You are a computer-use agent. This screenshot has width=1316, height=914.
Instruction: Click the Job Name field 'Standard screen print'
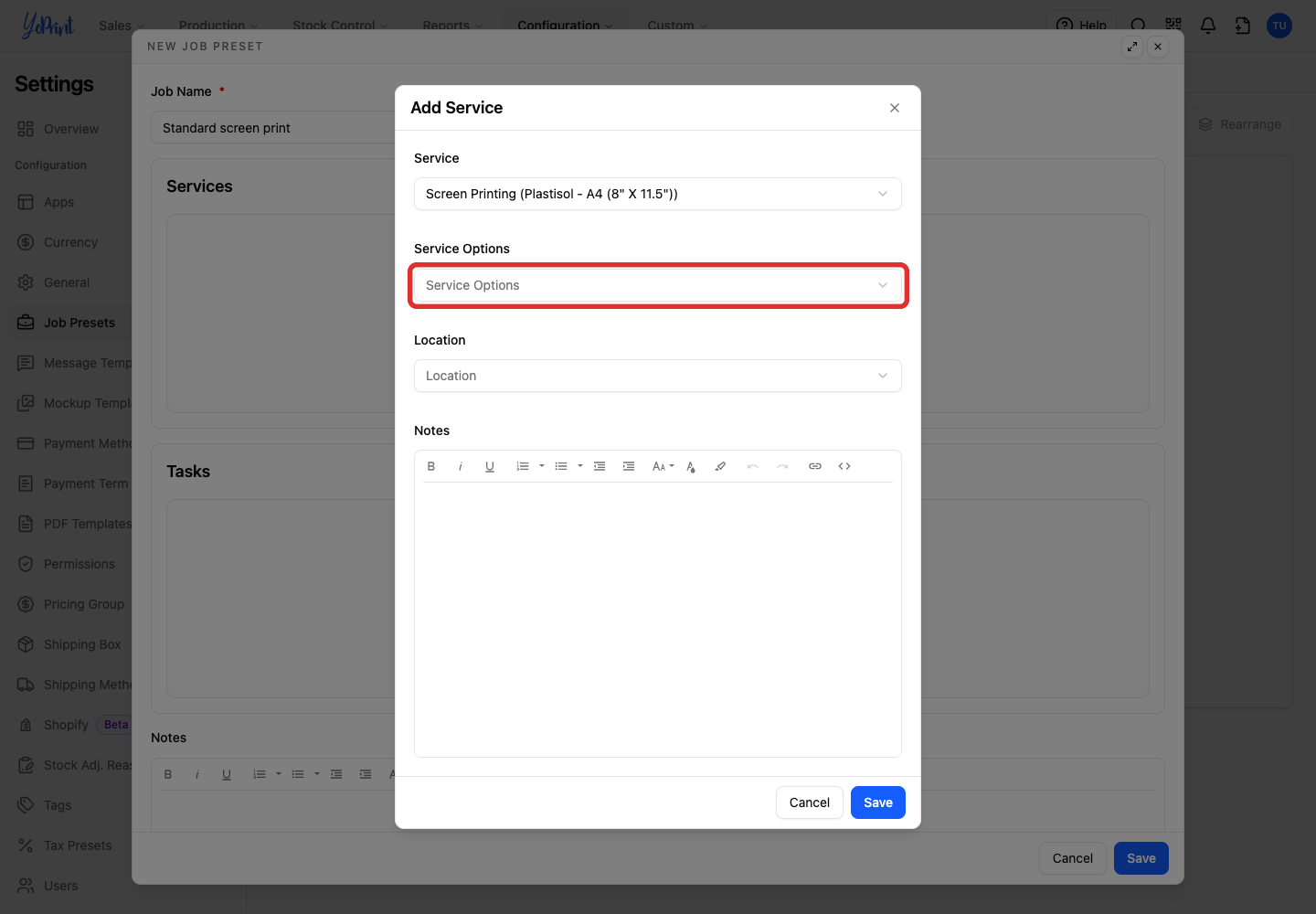[274, 128]
